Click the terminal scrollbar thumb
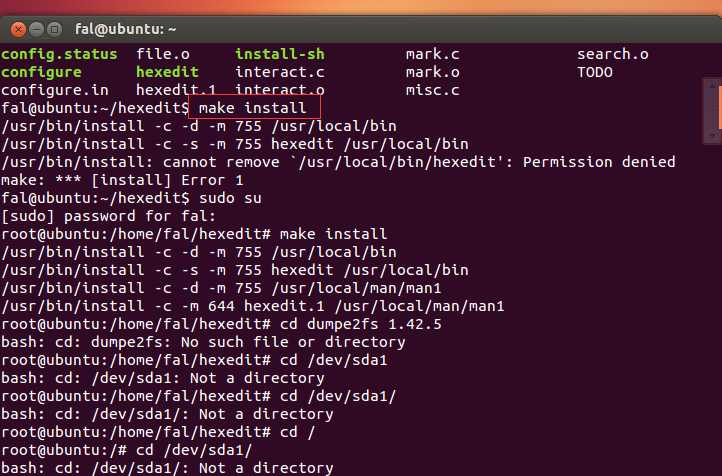This screenshot has width=722, height=476. tap(716, 105)
